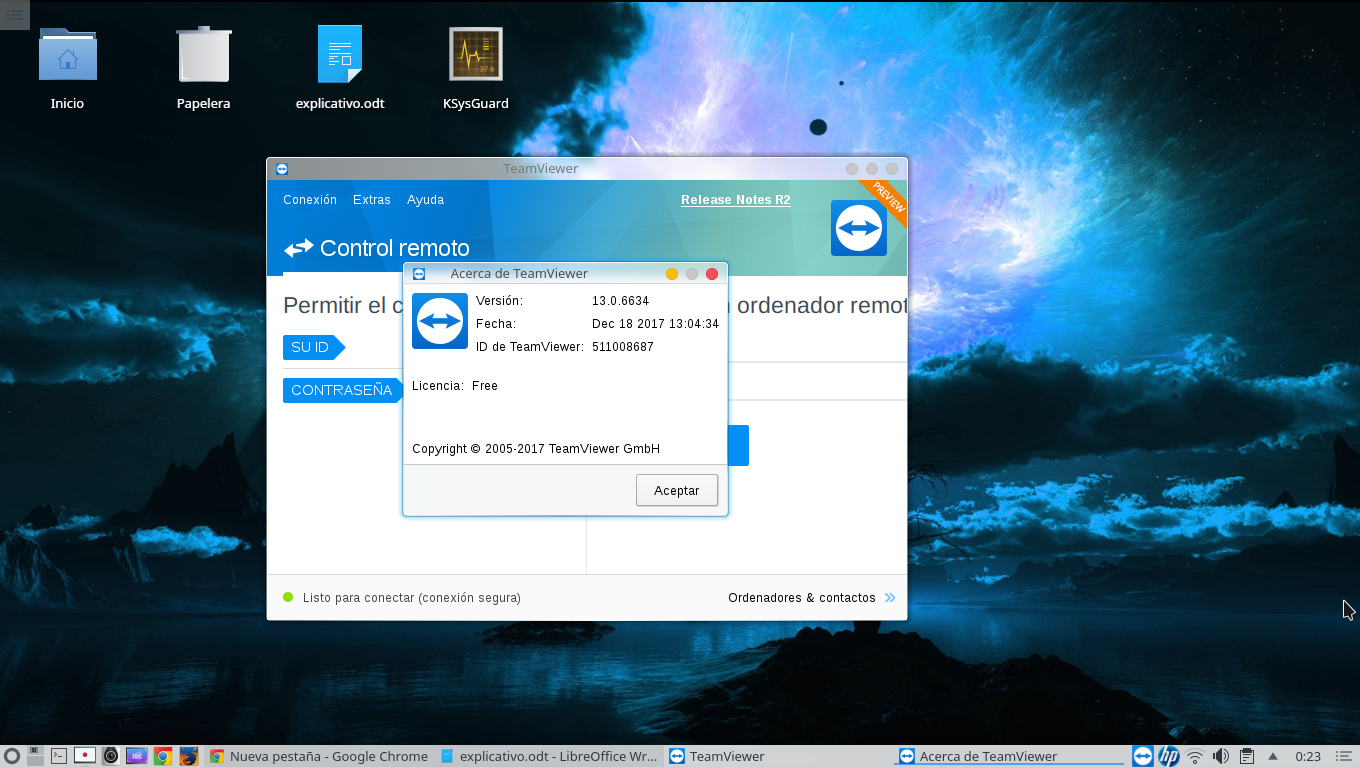1360x768 pixels.
Task: Click the clock showing 0:23
Action: 1308,756
